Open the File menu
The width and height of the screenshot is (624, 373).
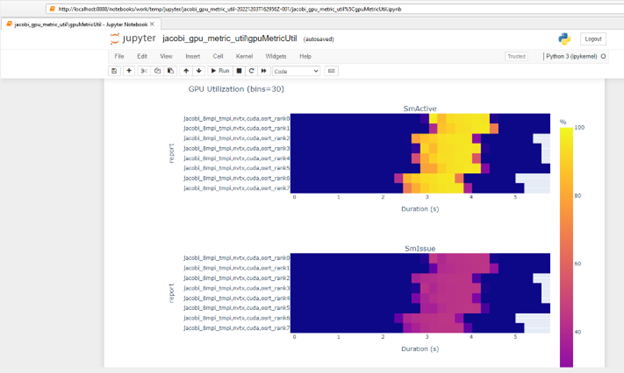119,56
